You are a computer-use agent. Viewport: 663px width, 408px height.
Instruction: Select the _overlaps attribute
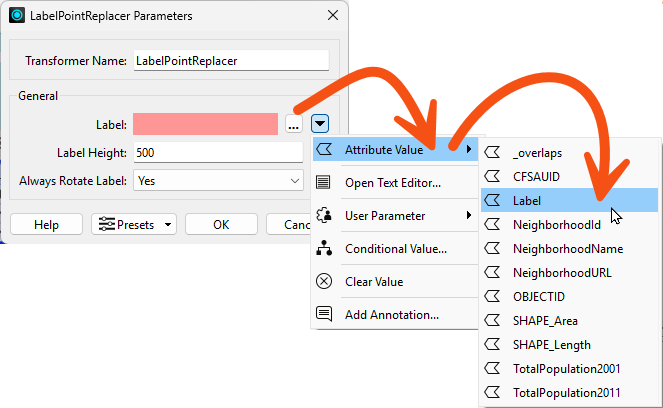click(570, 152)
